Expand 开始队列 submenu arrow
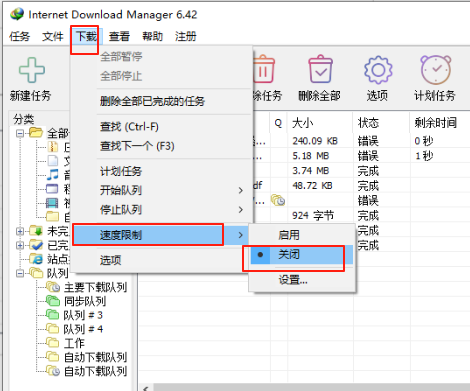Viewport: 470px width, 391px height. 241,190
